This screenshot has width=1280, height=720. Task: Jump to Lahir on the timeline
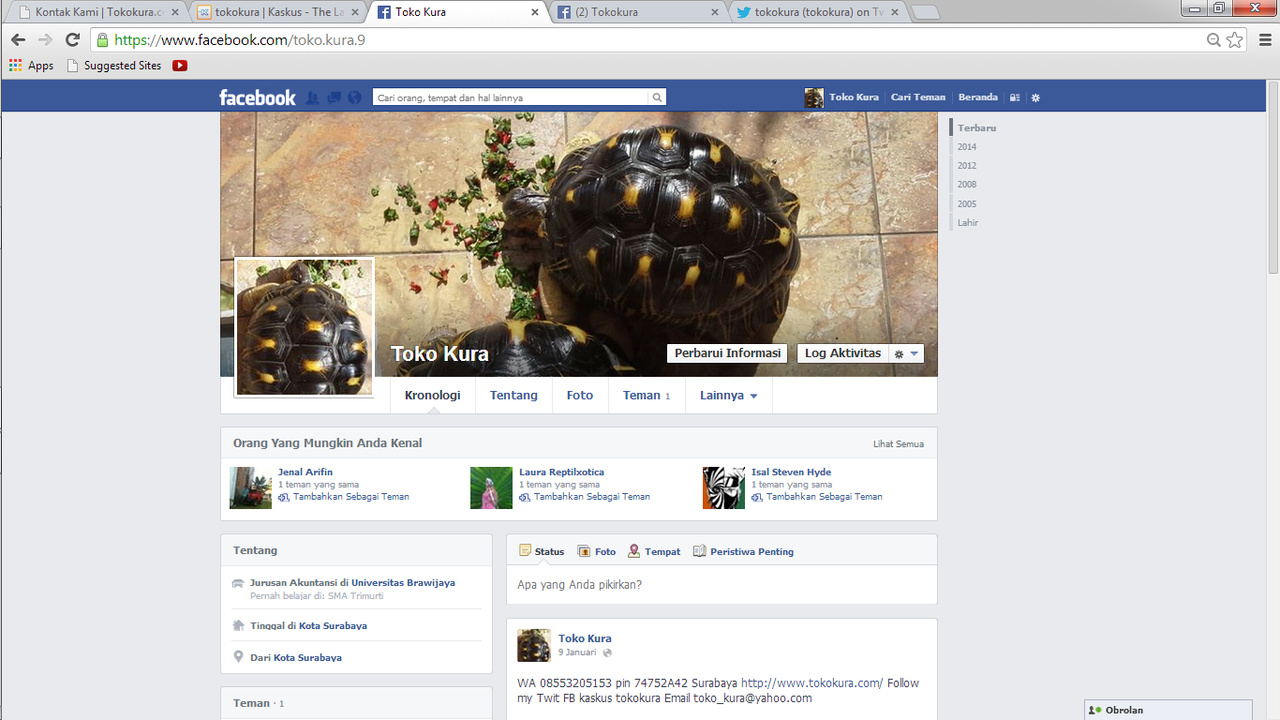click(967, 222)
